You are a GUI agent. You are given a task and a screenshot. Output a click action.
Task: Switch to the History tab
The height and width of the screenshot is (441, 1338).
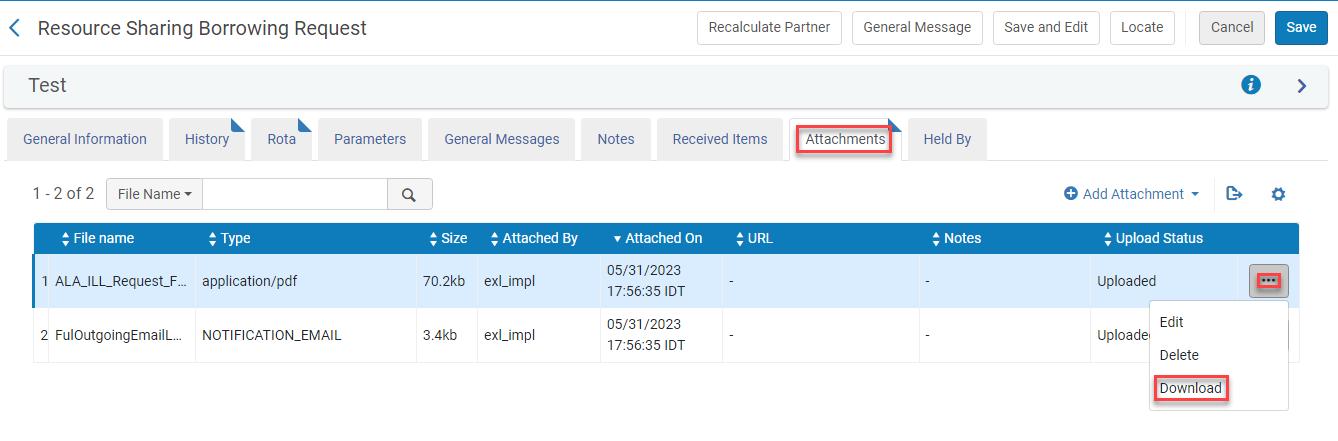[207, 139]
